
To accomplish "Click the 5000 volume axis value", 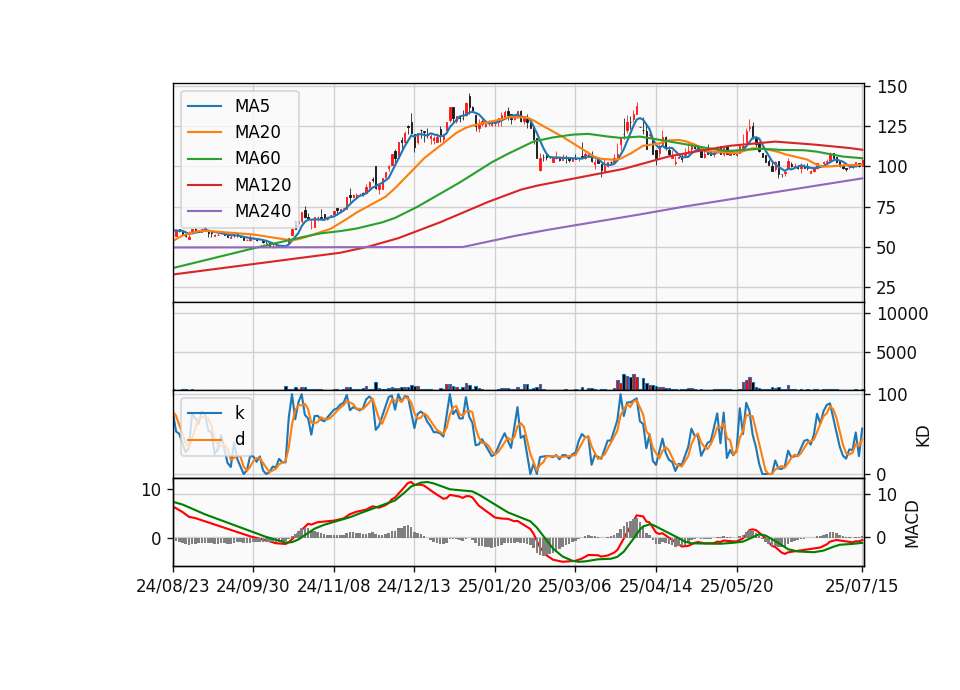I will [897, 353].
